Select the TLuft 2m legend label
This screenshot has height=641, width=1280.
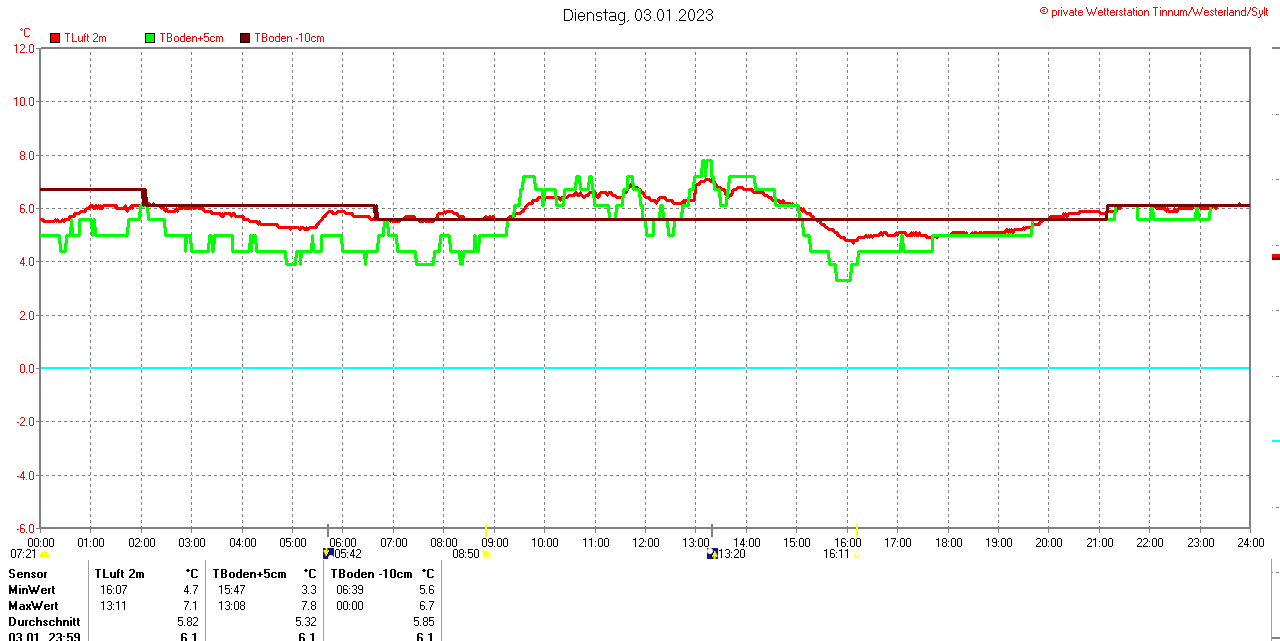[x=85, y=38]
